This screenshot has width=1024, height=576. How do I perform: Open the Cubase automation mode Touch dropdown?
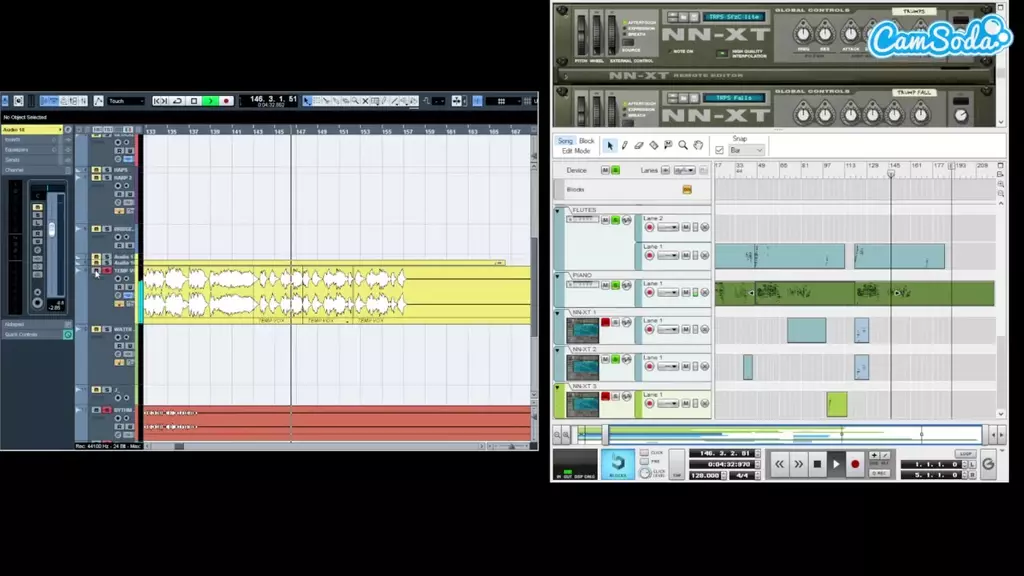[x=126, y=101]
